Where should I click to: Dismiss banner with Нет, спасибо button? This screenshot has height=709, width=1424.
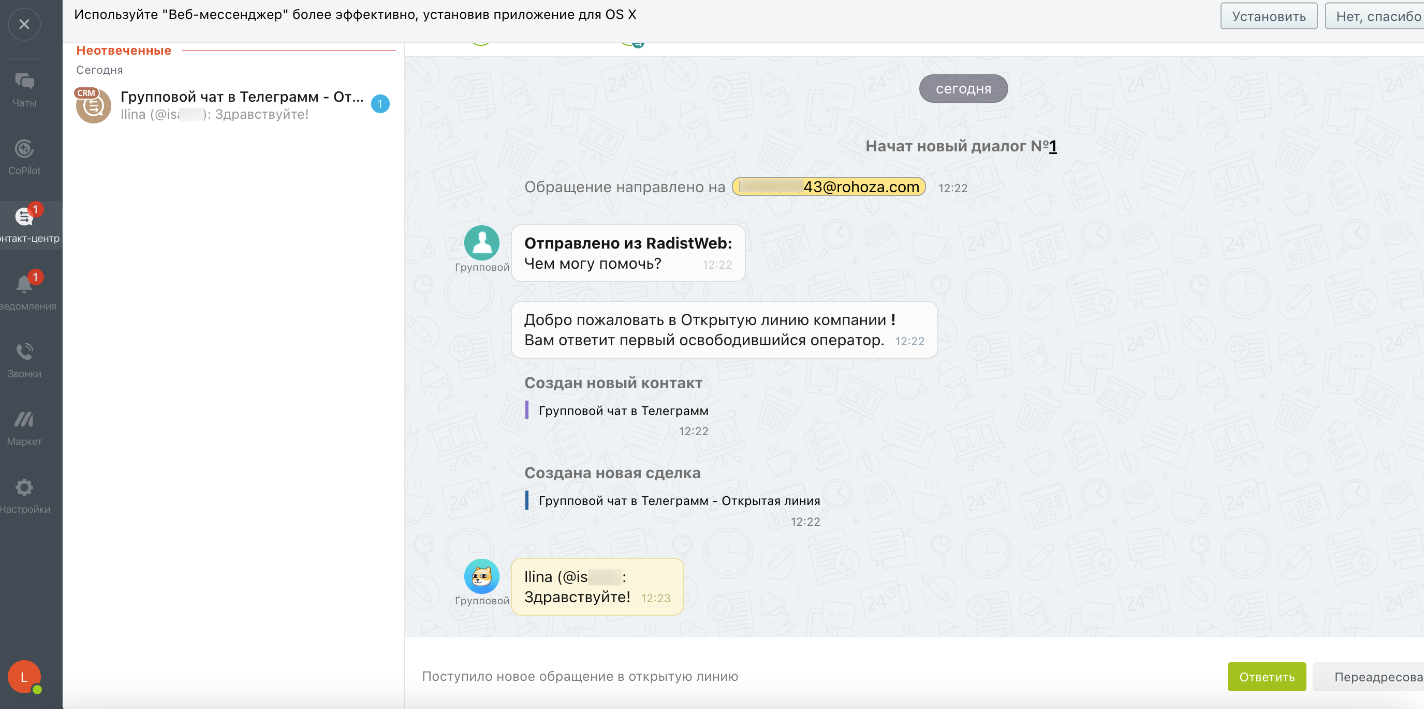(1377, 16)
